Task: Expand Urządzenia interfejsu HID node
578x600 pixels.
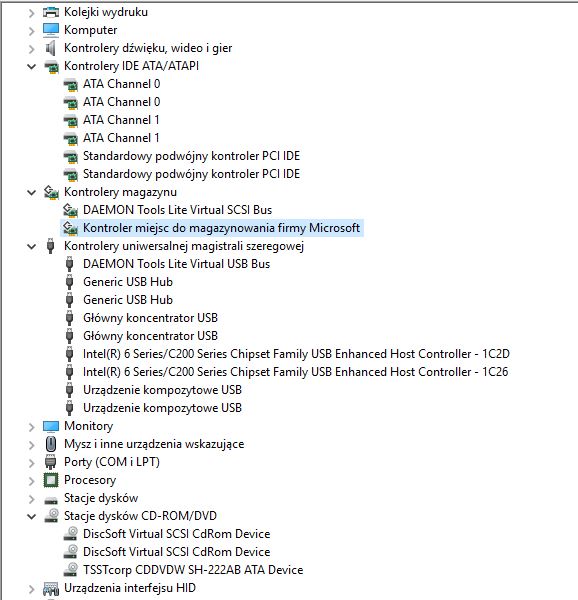Action: point(32,589)
